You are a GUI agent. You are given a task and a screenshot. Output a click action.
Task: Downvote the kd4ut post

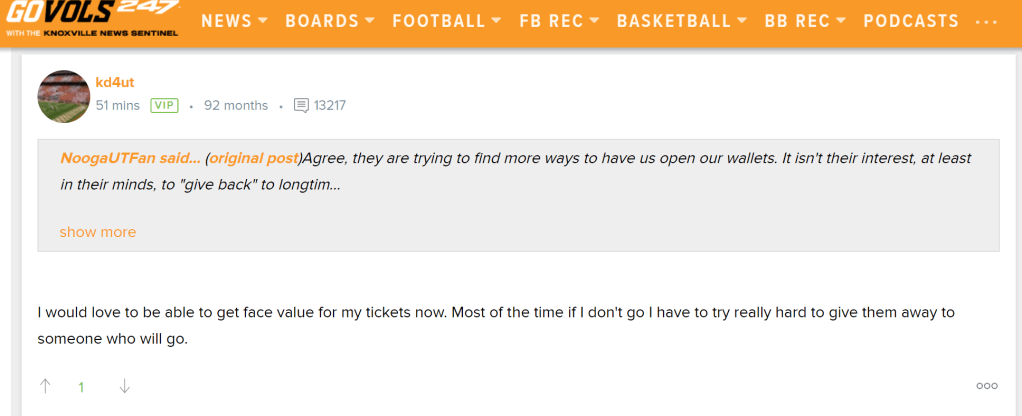pos(124,386)
